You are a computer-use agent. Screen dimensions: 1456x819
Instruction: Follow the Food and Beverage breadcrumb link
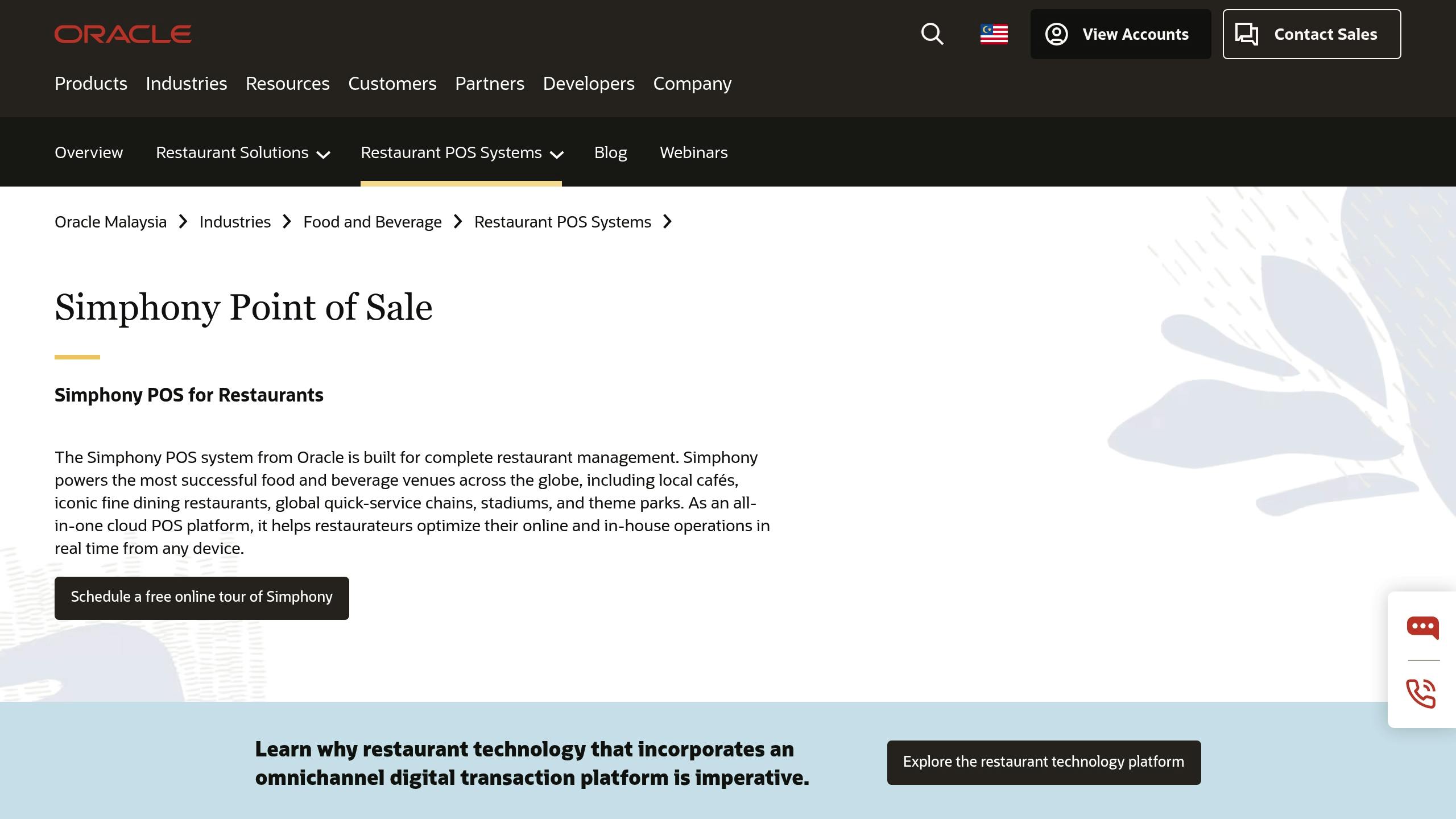click(372, 222)
